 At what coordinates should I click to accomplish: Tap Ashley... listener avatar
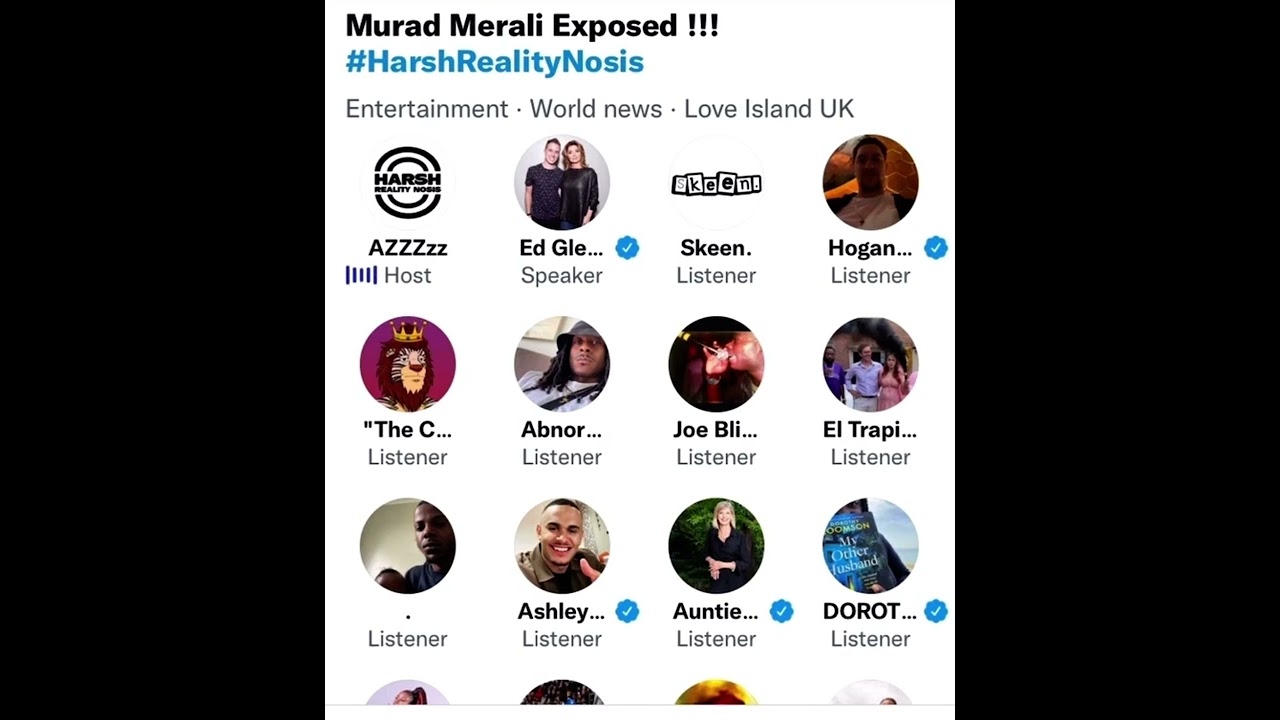[x=562, y=546]
